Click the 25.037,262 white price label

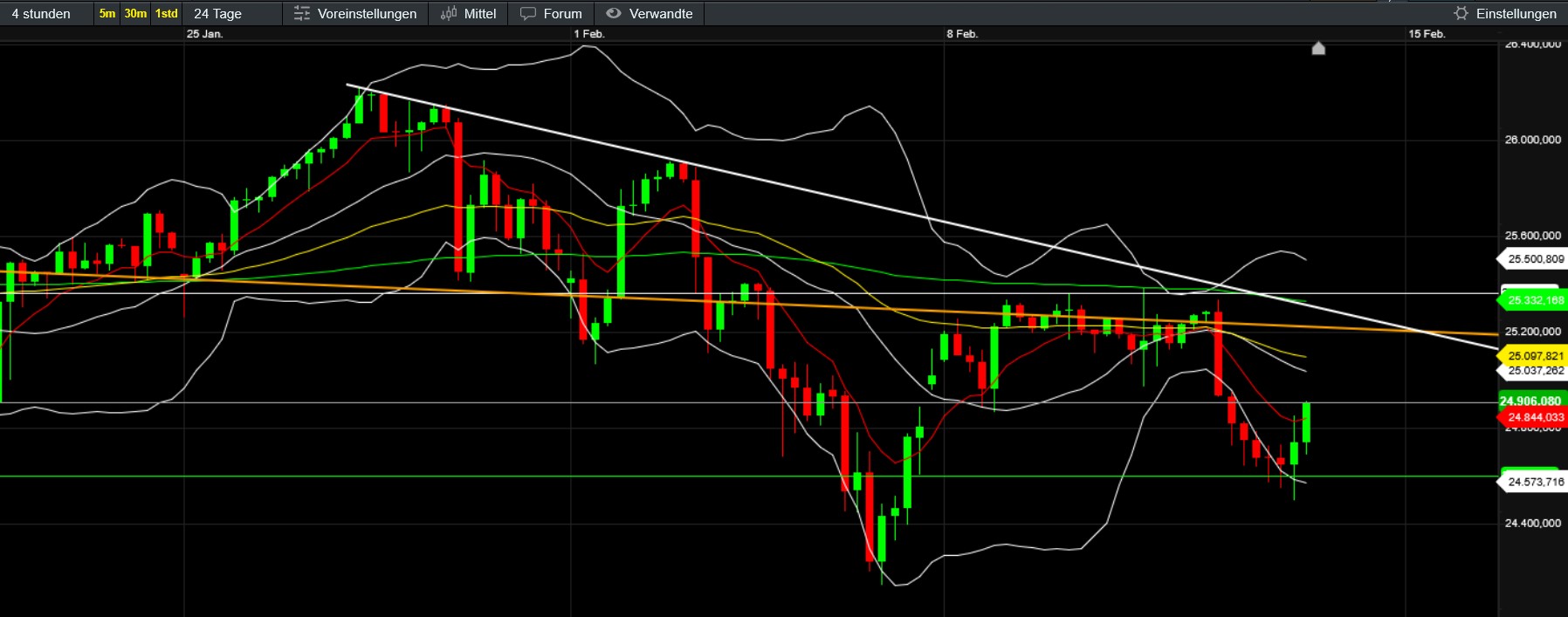1534,371
